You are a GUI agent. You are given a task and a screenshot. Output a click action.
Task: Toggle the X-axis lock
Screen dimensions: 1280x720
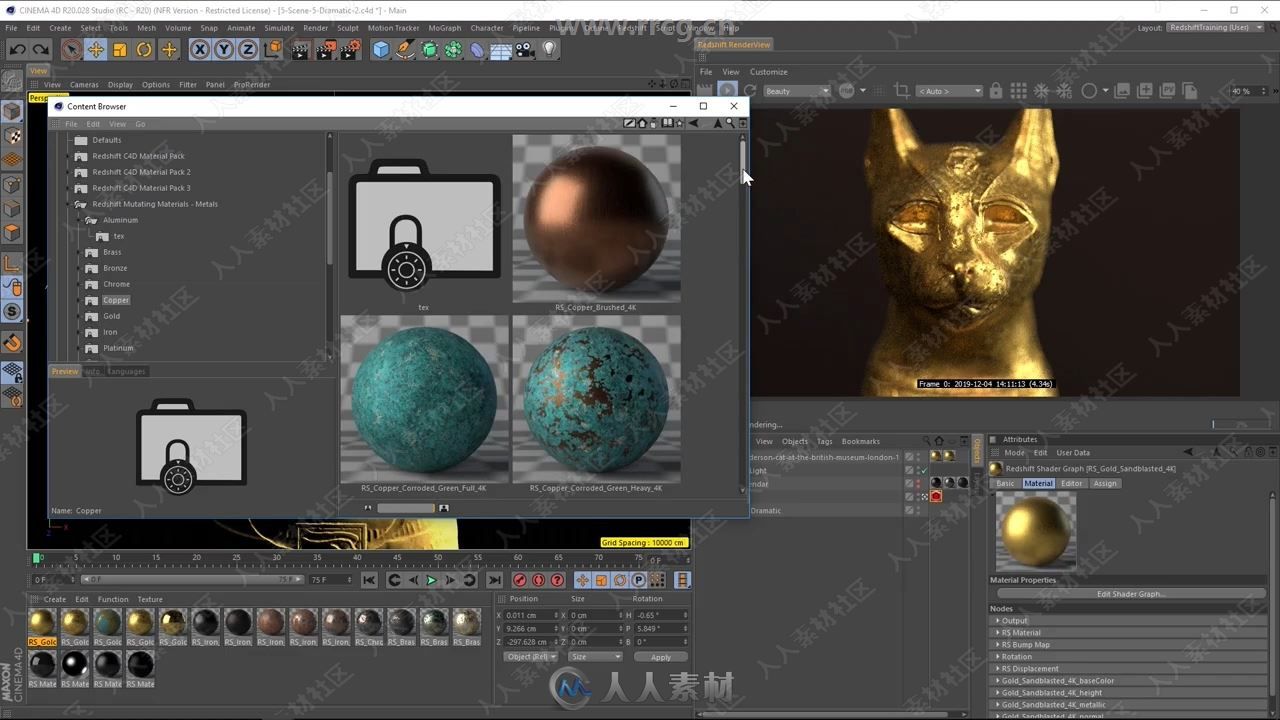coord(200,50)
